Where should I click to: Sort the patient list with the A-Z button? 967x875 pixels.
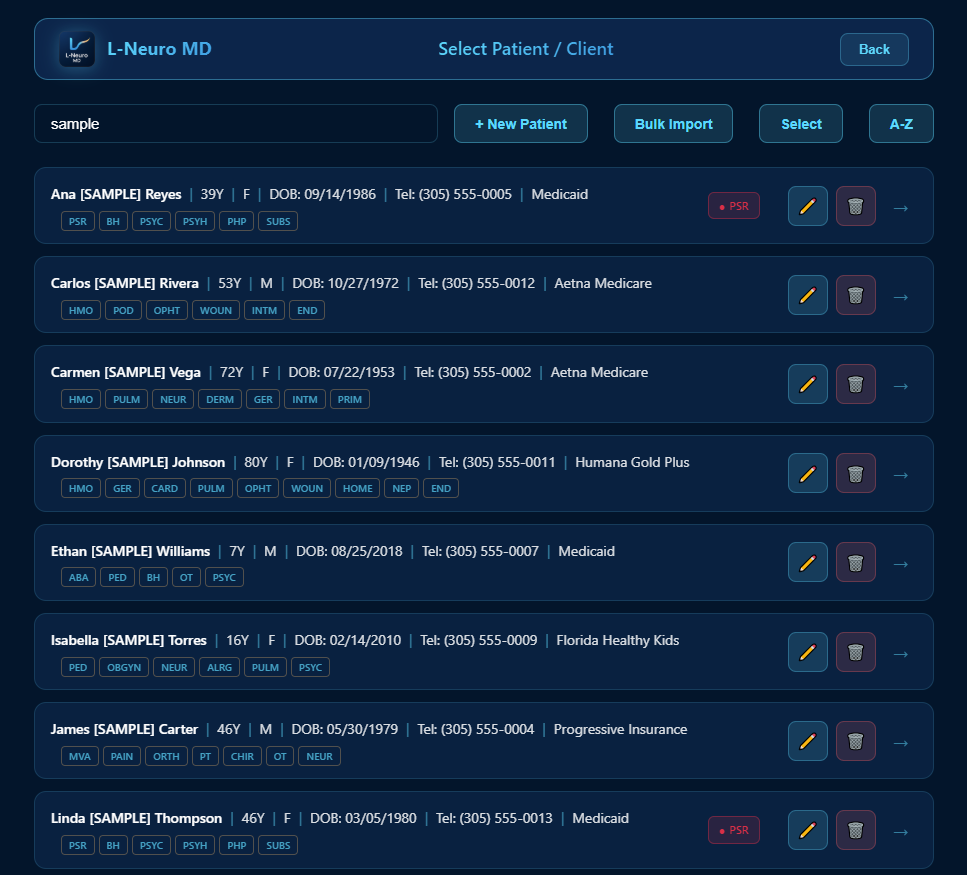[900, 123]
